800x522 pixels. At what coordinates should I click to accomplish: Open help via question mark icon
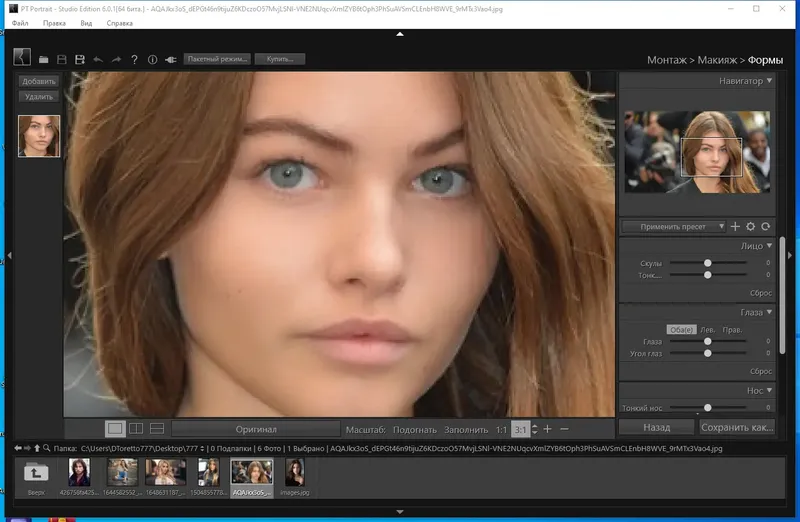(x=135, y=60)
